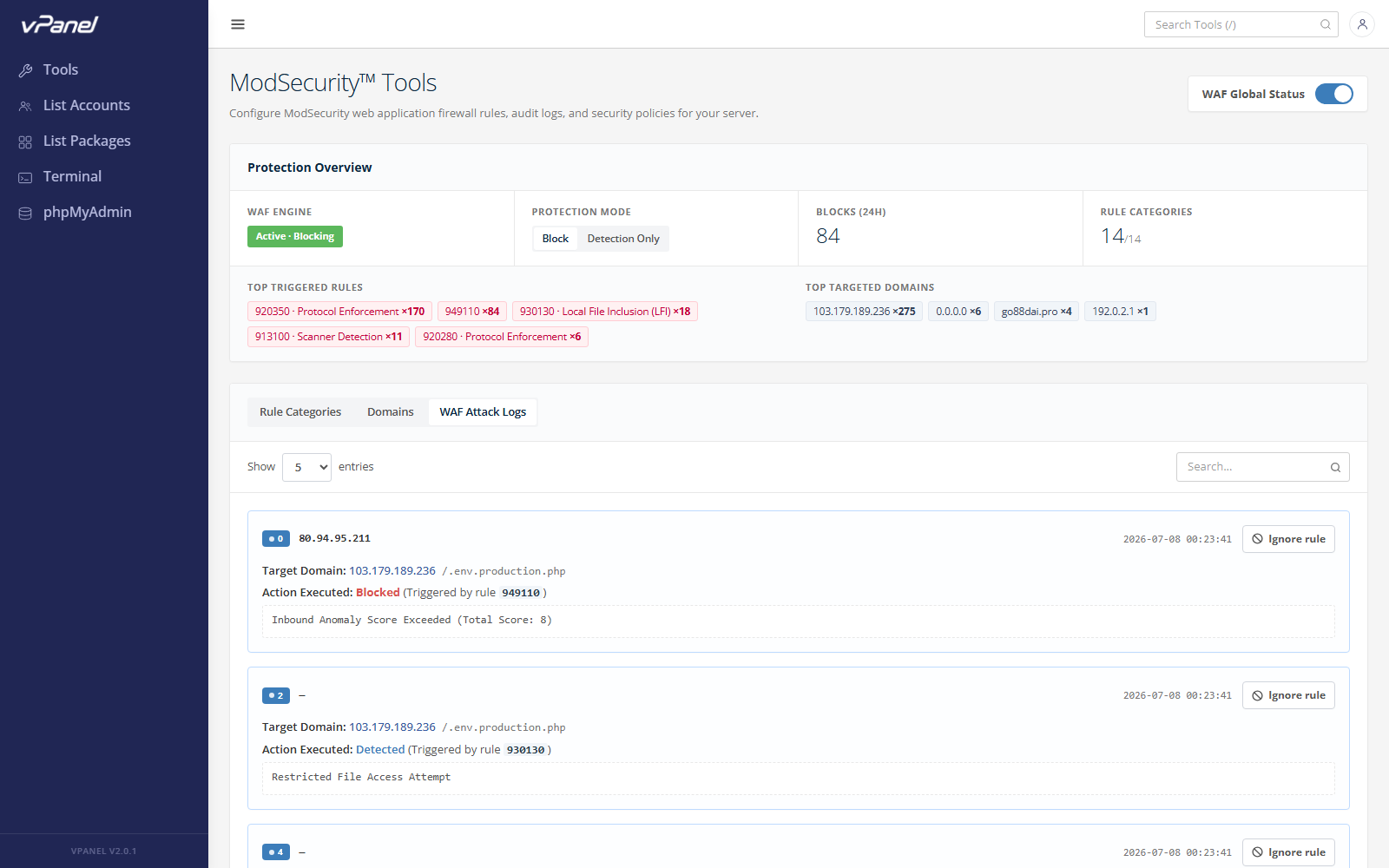Click the 949110 ×84 rule tag
This screenshot has width=1389, height=868.
(x=472, y=312)
